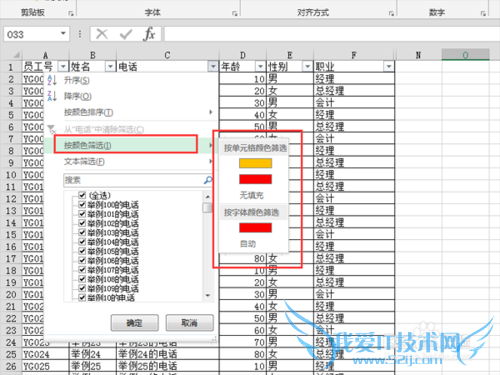Click the filter list scroll-down arrow

pyautogui.click(x=208, y=295)
